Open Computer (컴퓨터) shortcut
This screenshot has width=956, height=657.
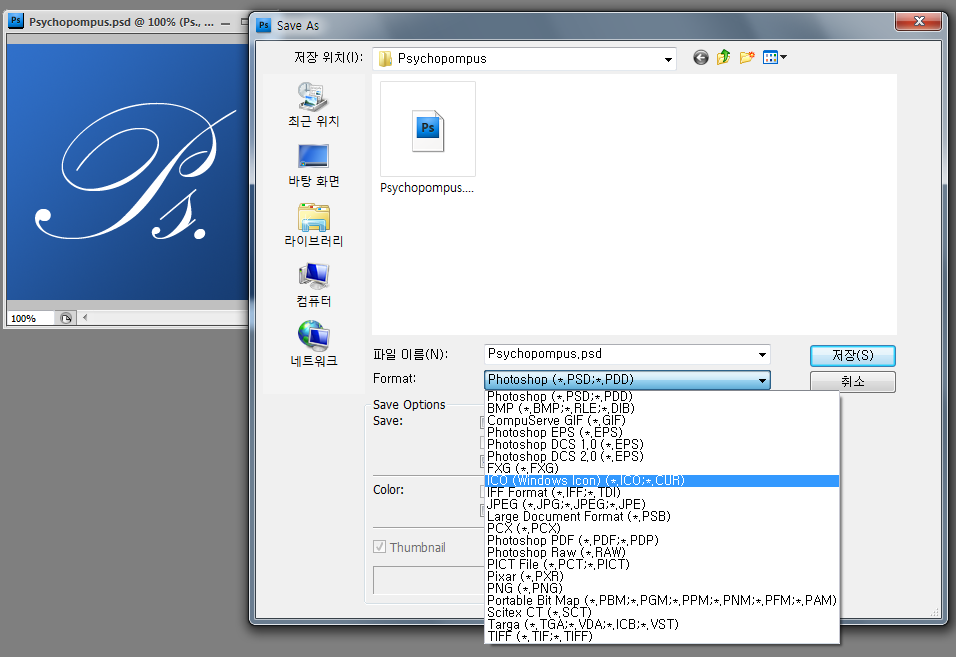[313, 285]
